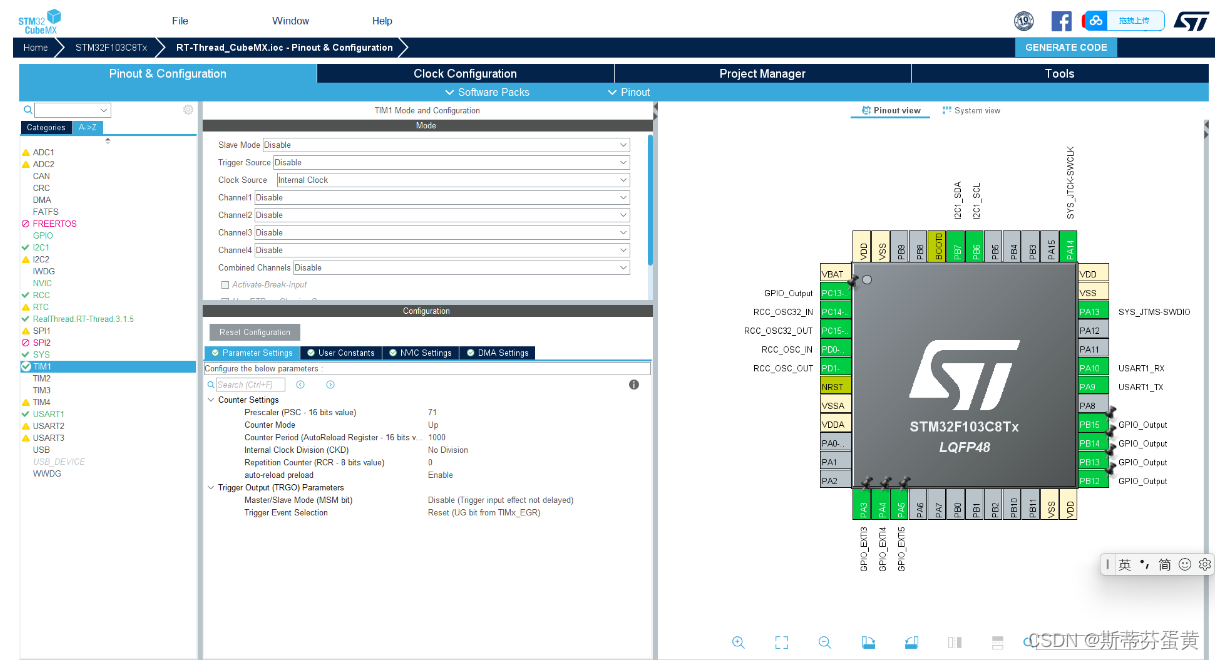Click the sort handle above peripheral list
Viewport: 1215px width, 660px height.
[x=108, y=141]
